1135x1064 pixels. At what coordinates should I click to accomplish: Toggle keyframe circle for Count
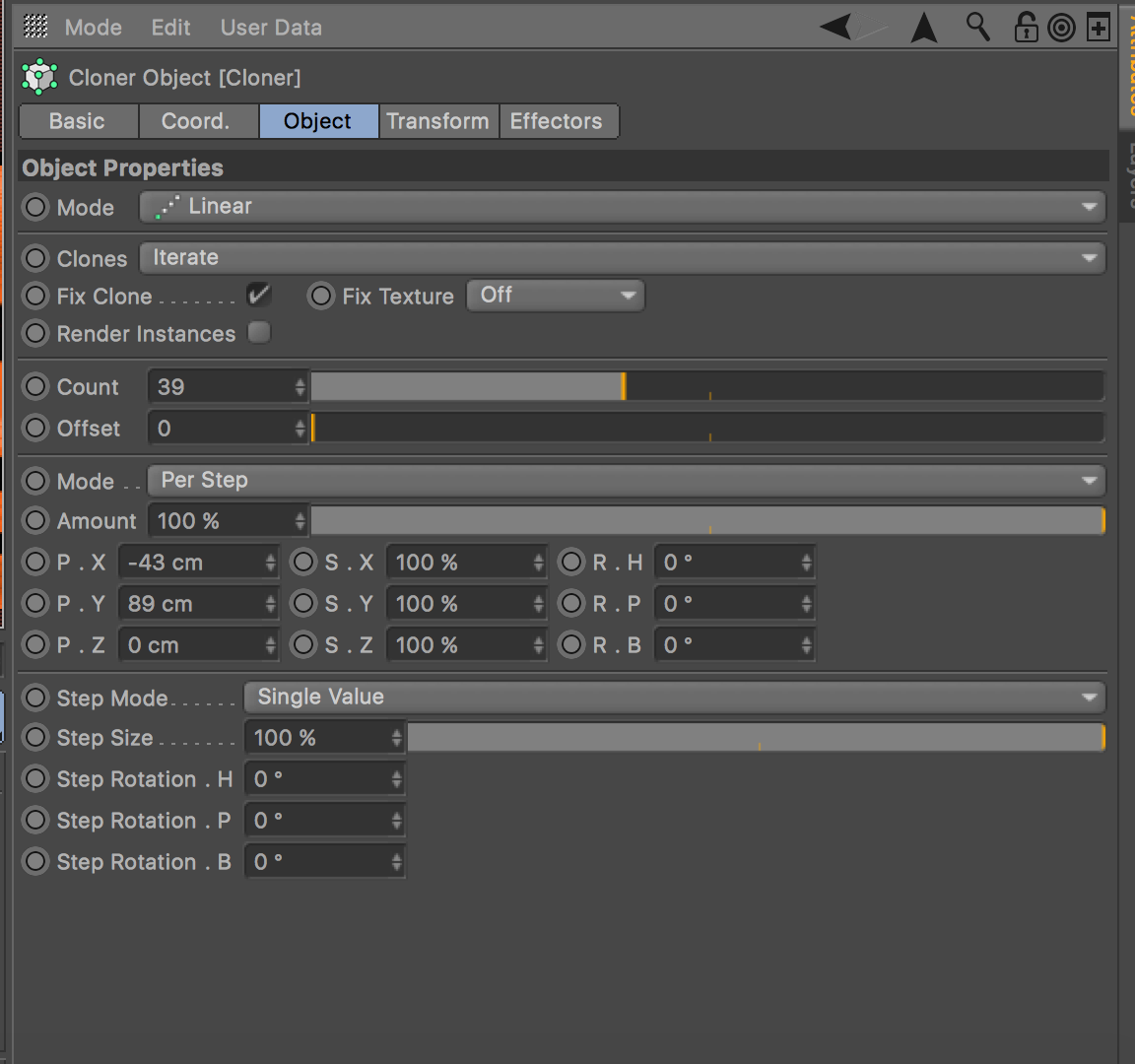pos(34,386)
